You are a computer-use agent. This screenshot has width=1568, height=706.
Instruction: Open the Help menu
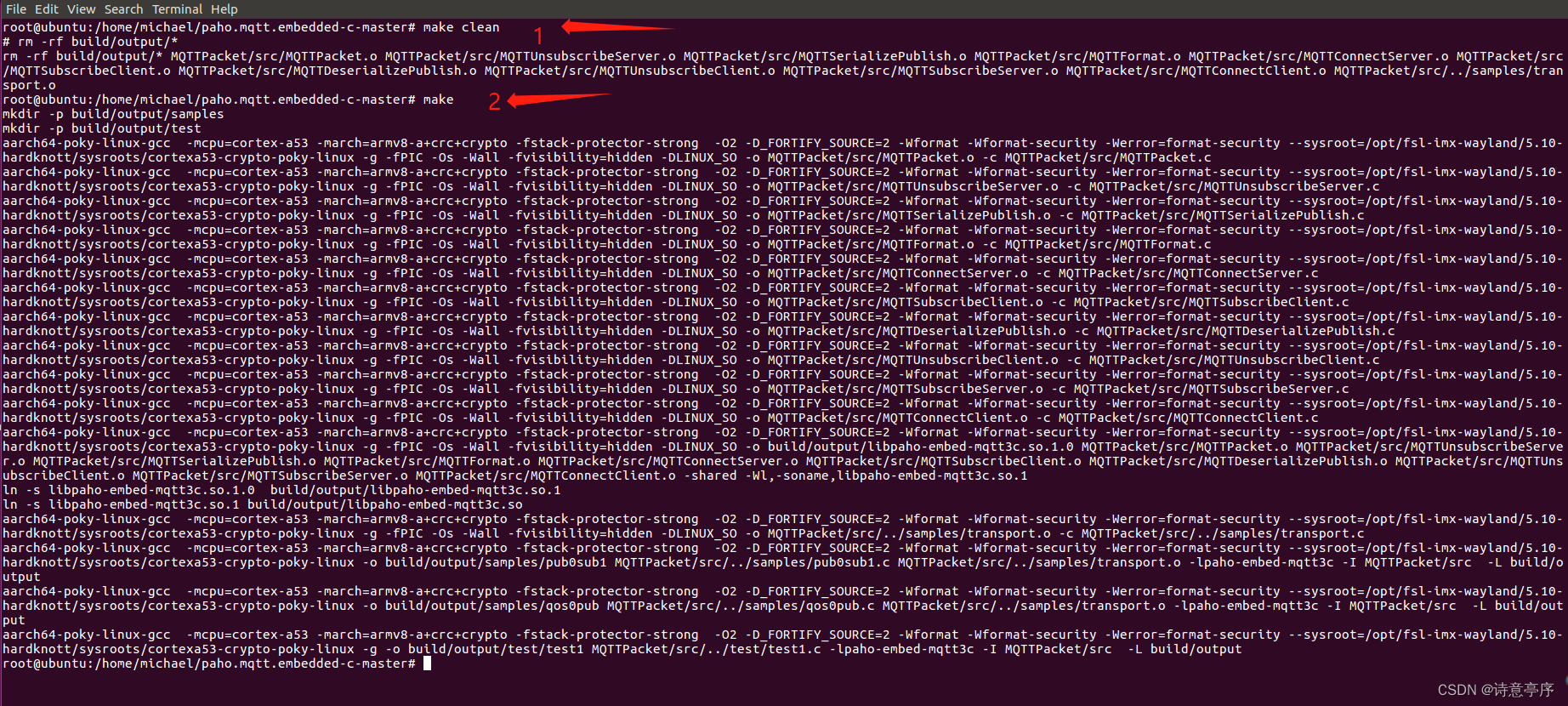(224, 9)
